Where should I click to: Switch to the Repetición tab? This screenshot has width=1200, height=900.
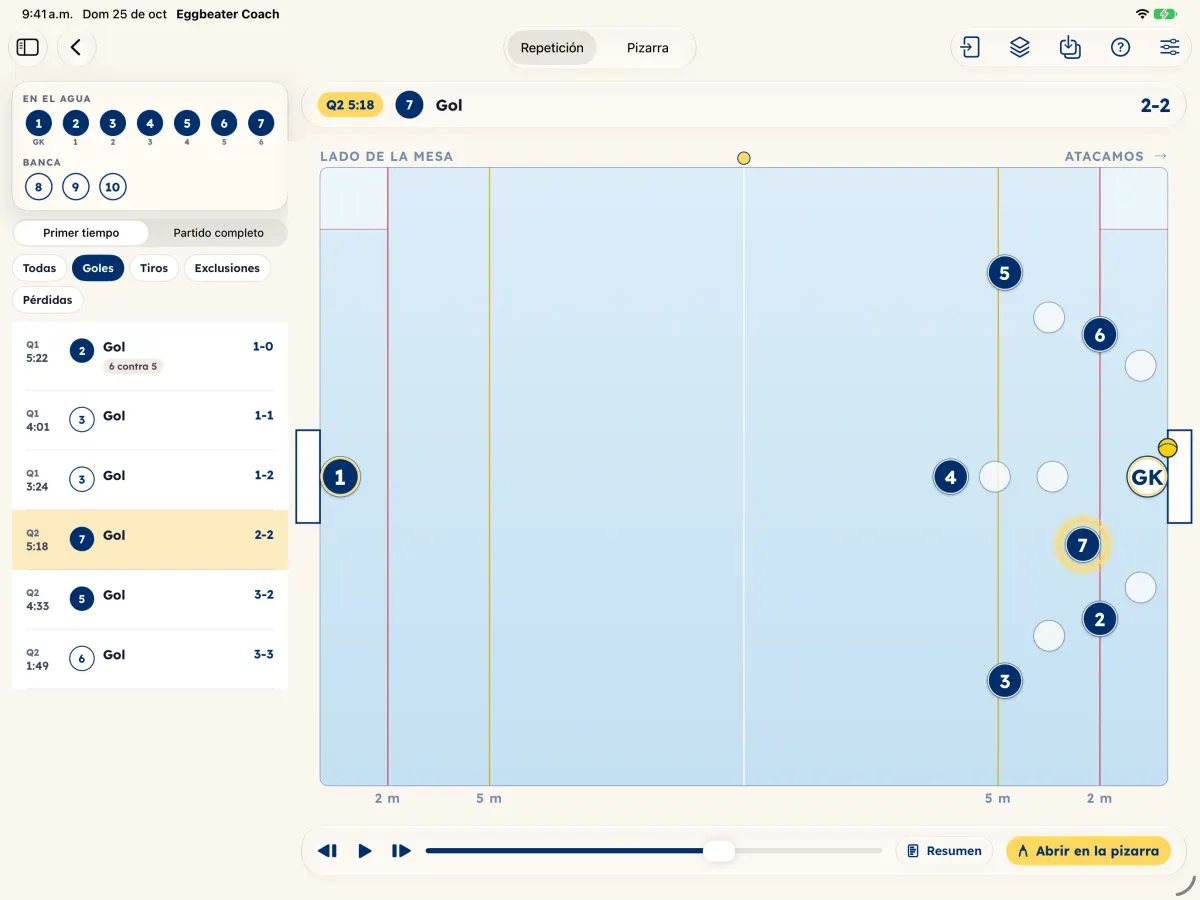point(552,47)
